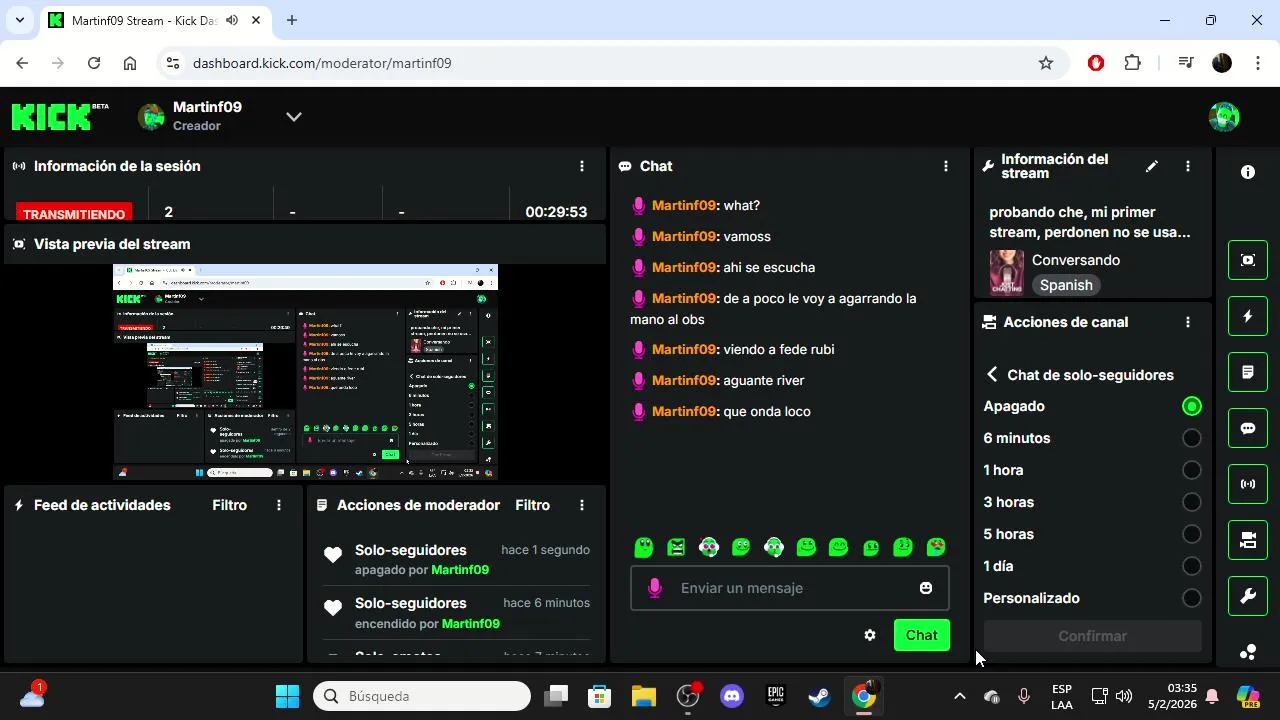Open Filtro in Acciones de moderador

point(532,505)
